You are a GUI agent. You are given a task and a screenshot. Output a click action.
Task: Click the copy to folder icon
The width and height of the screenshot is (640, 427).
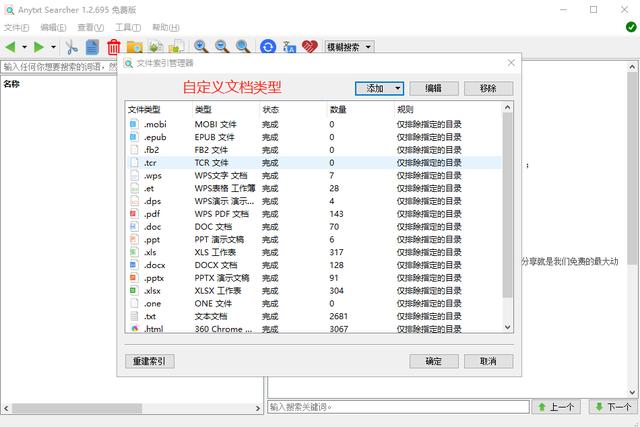[x=176, y=47]
